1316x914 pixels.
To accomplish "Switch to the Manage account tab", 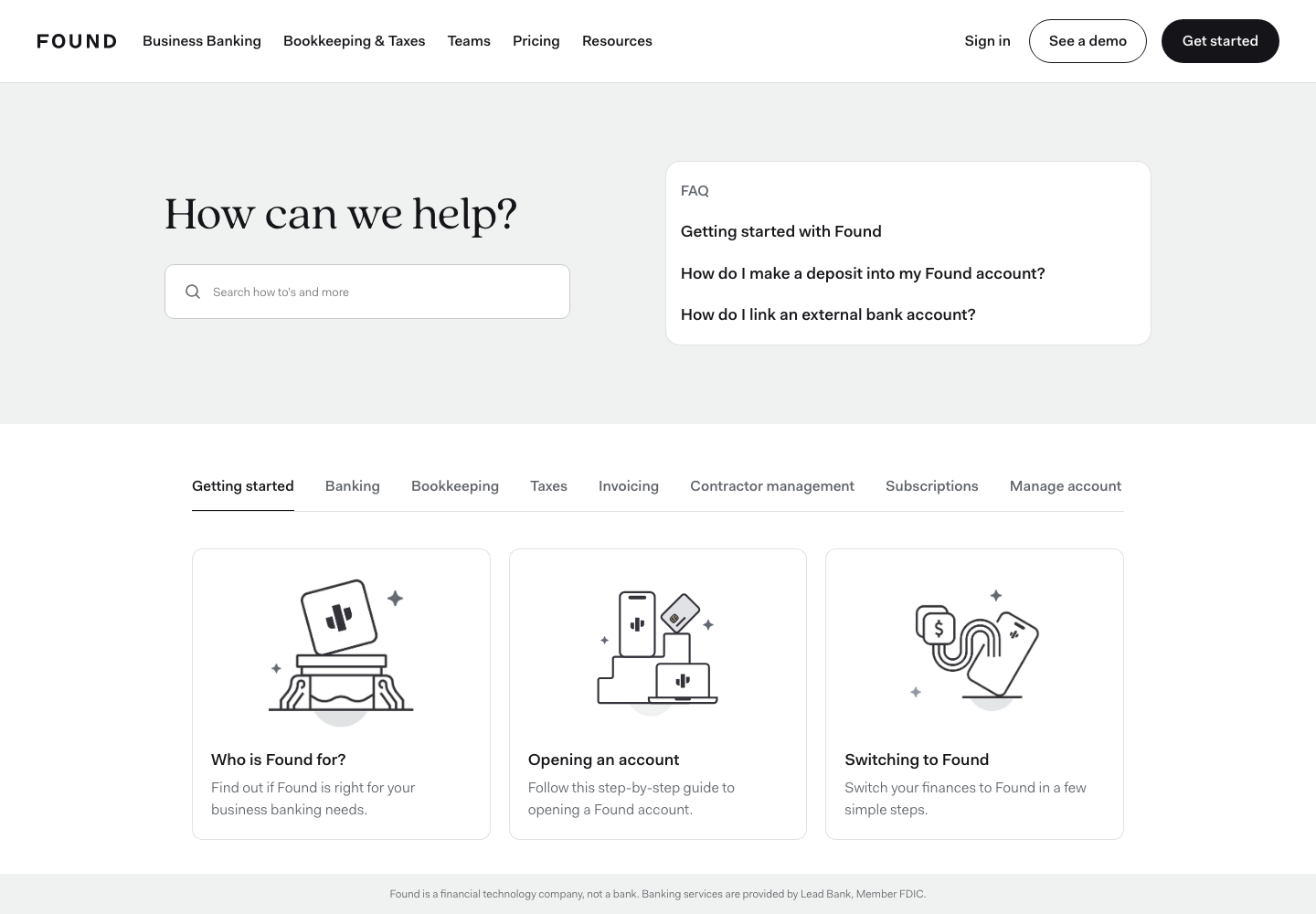I will (x=1066, y=486).
